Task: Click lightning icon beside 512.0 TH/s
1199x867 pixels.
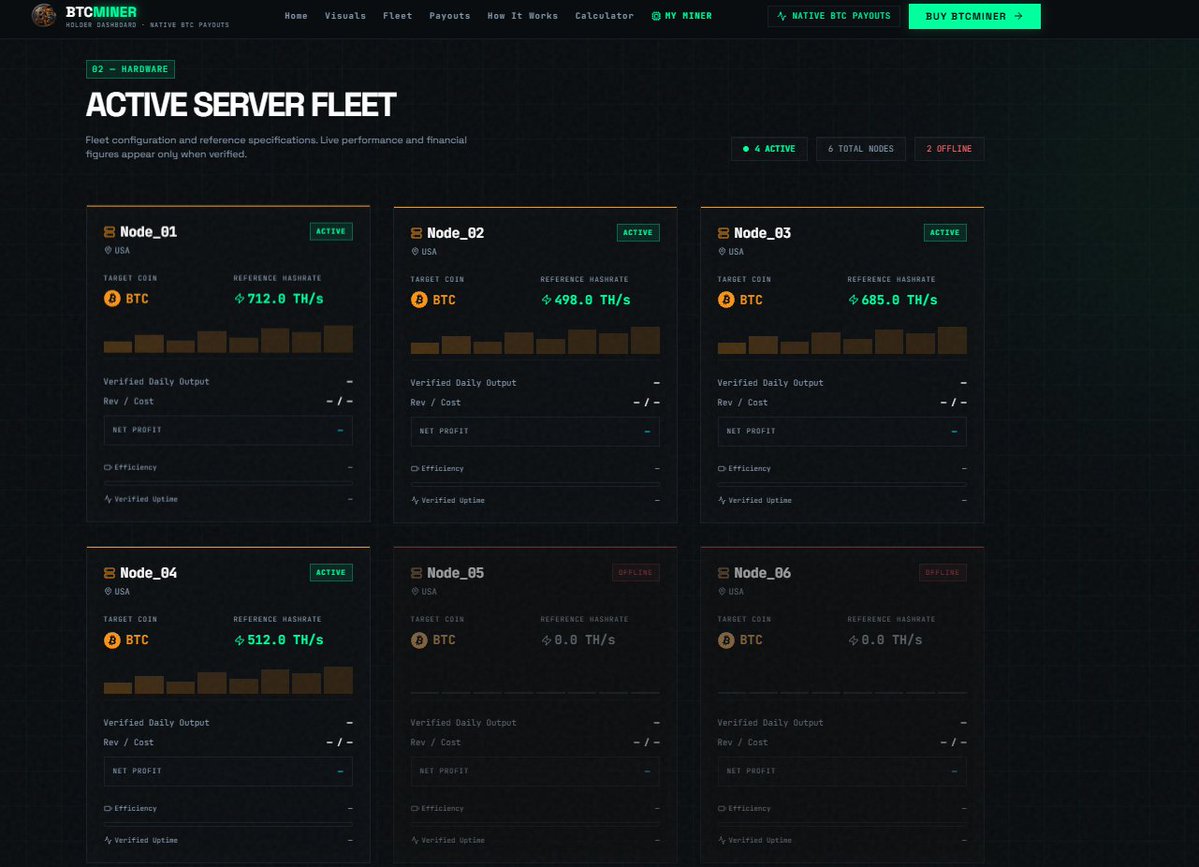Action: tap(239, 640)
